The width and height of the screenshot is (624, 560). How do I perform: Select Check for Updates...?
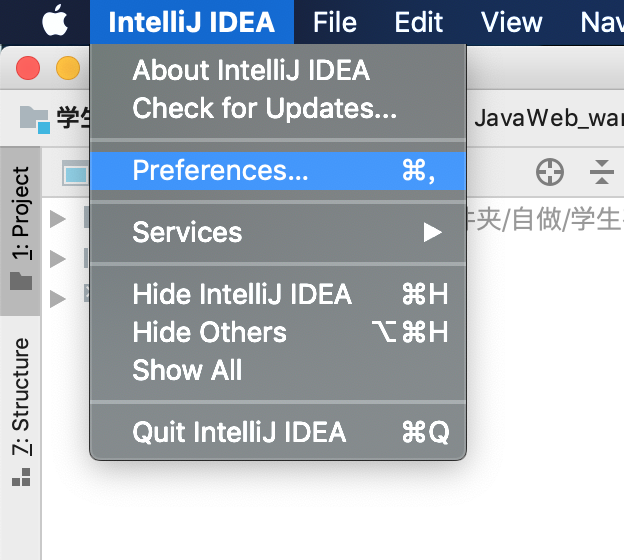tap(264, 107)
